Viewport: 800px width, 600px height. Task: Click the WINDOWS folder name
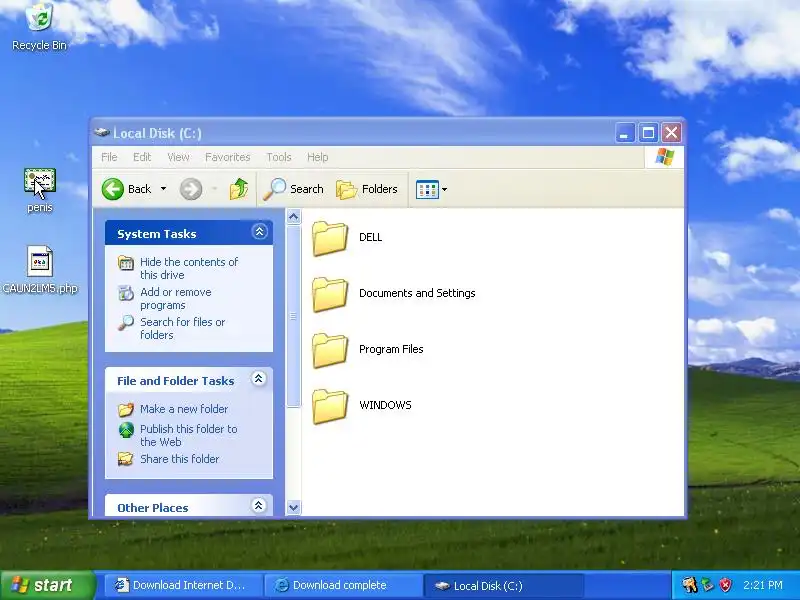click(x=385, y=405)
